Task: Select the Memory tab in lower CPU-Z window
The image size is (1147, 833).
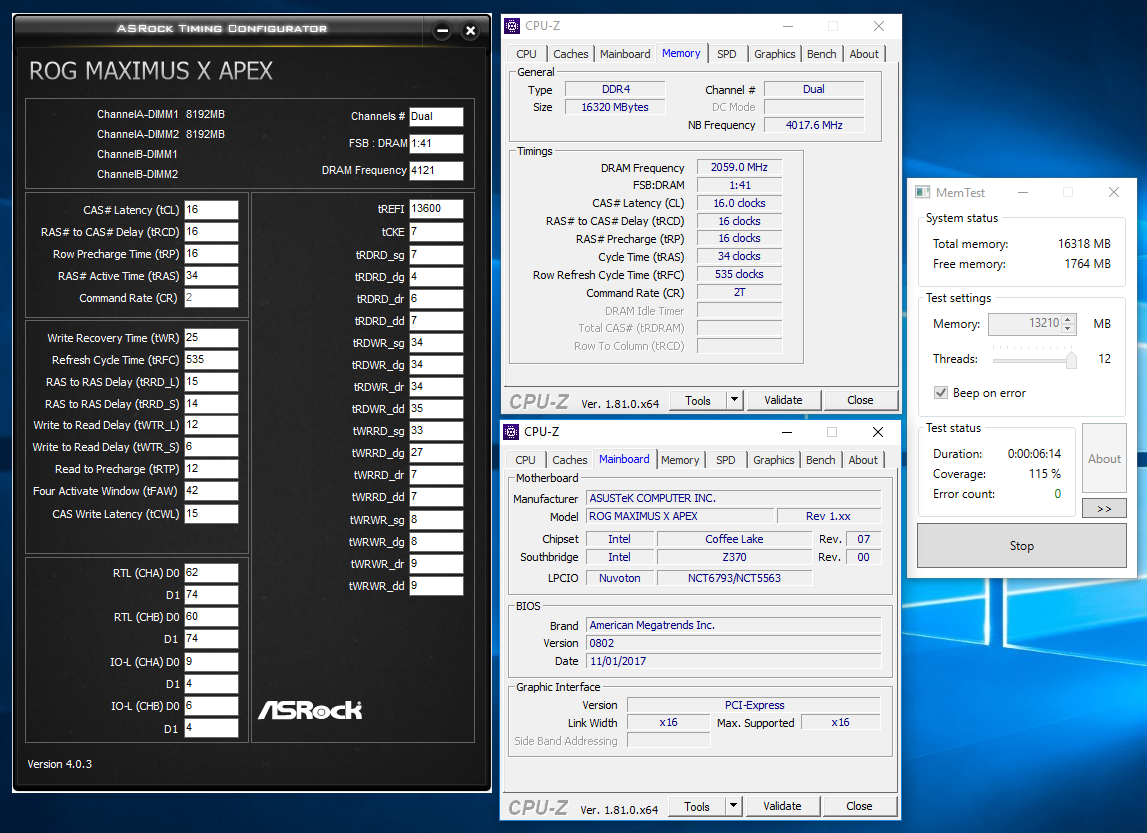Action: (680, 460)
